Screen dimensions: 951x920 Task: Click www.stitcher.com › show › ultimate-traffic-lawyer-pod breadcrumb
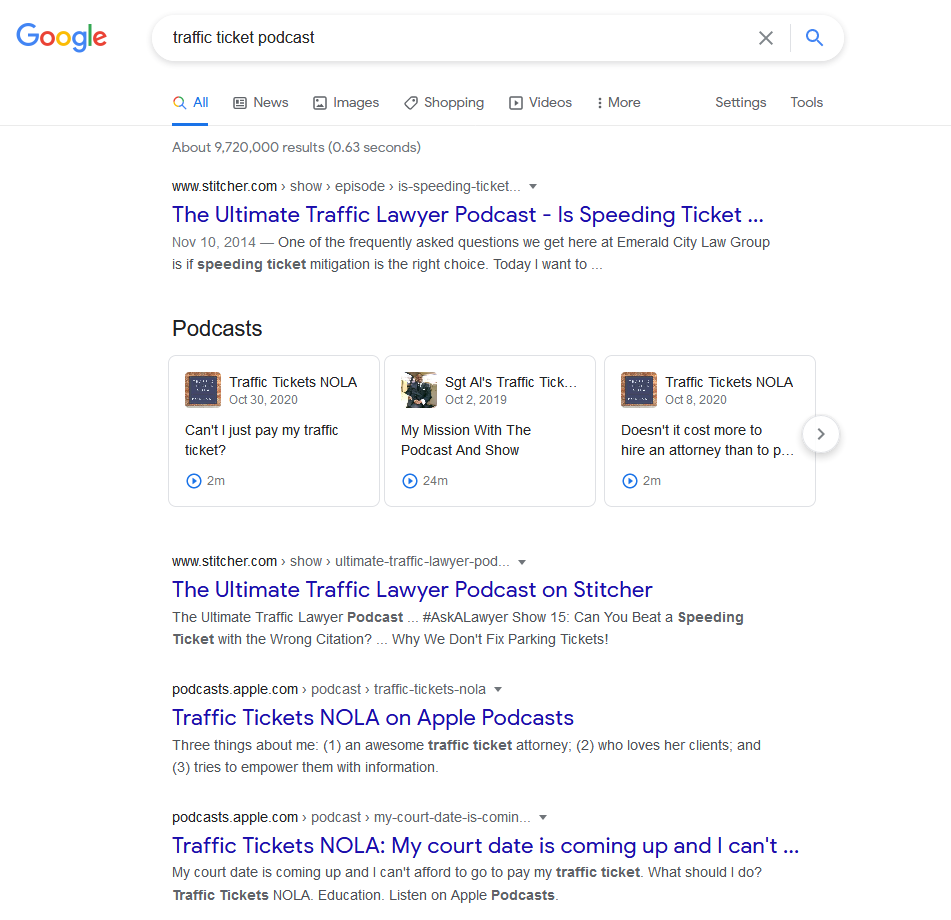tap(341, 562)
